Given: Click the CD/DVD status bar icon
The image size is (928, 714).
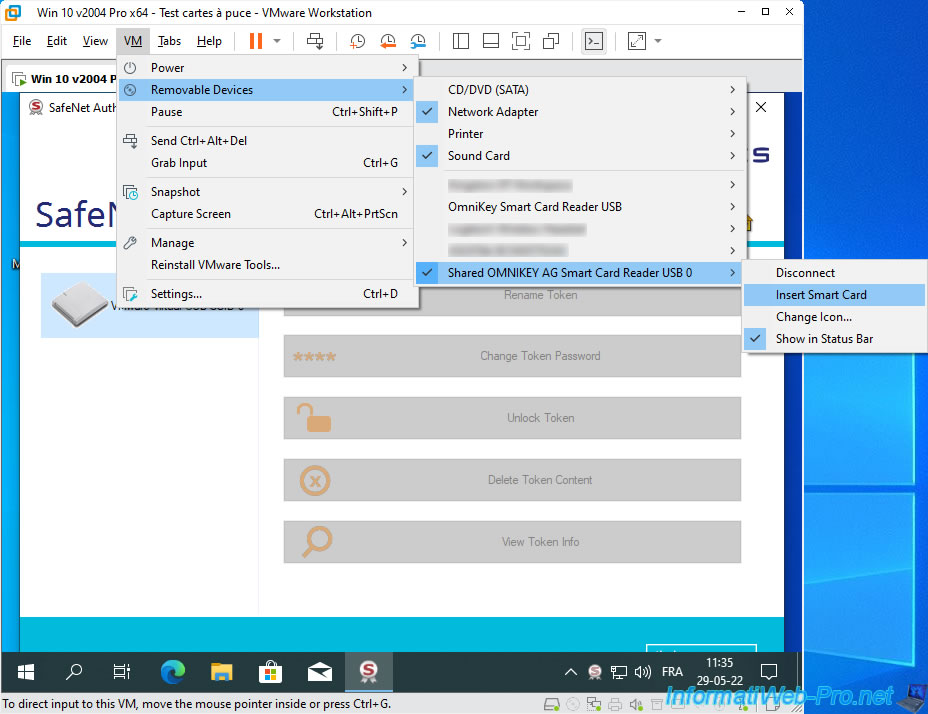Looking at the screenshot, I should coord(573,704).
